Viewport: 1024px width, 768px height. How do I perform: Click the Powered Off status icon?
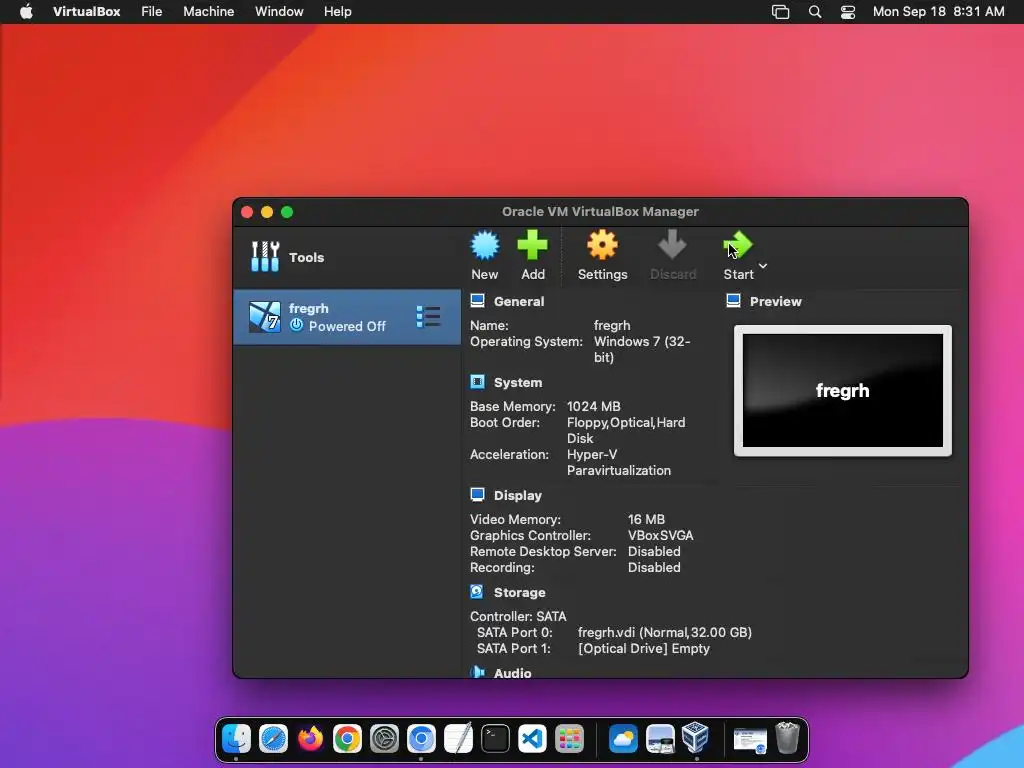point(296,325)
